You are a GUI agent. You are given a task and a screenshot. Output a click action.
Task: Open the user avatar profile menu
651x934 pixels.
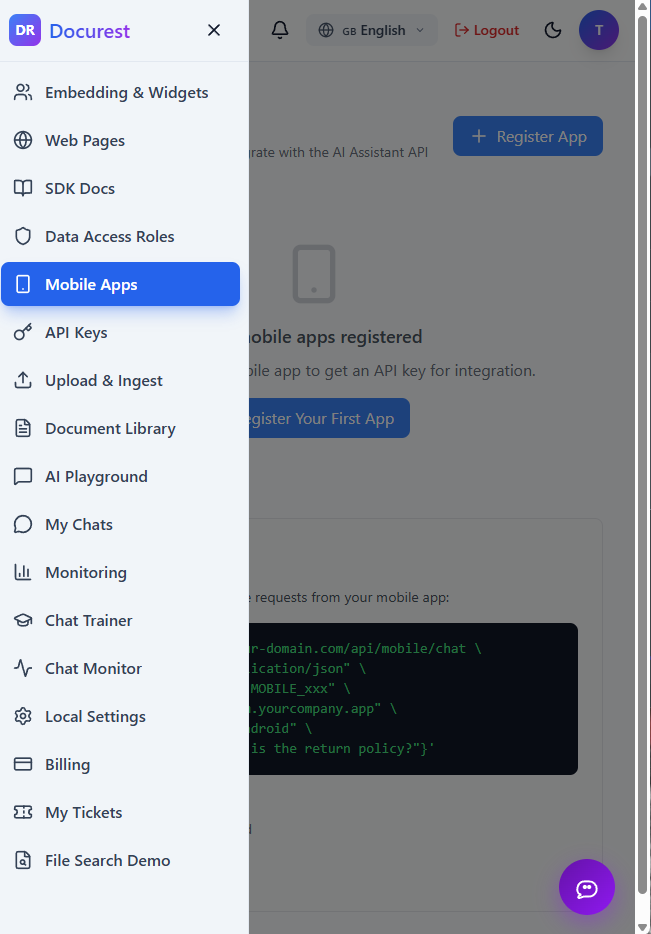tap(598, 30)
